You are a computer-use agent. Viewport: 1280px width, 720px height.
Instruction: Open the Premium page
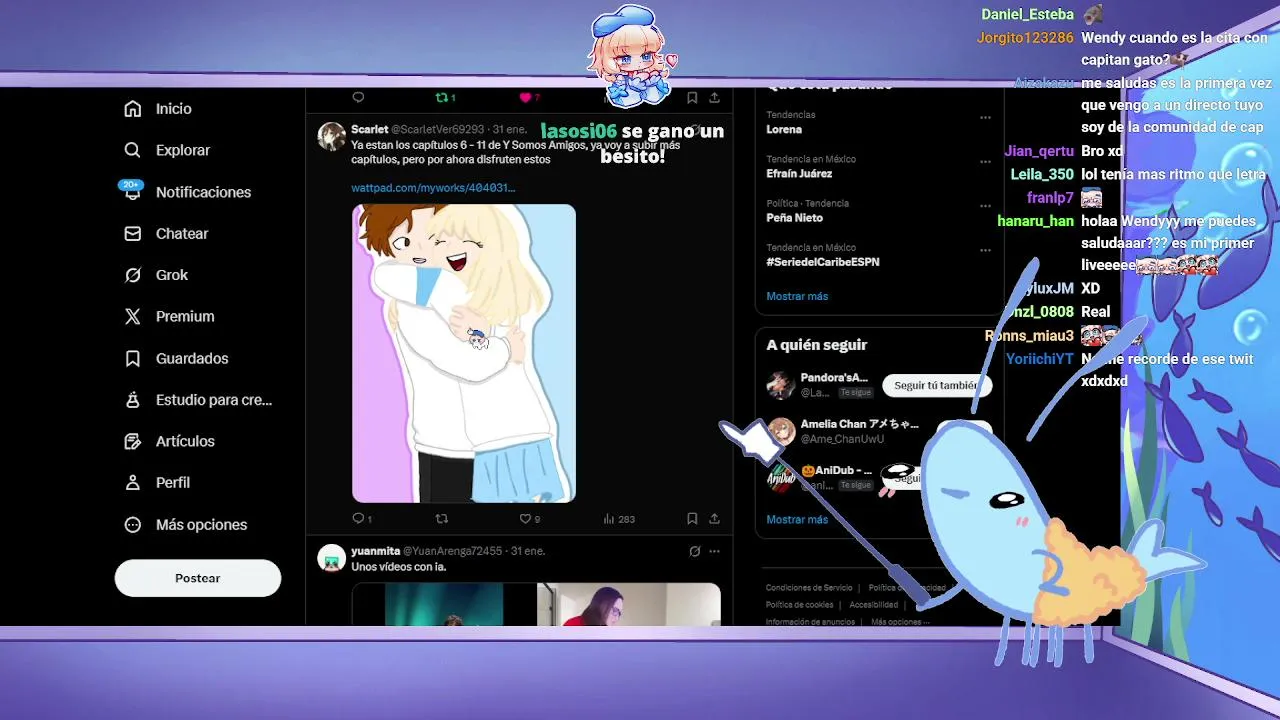169,316
